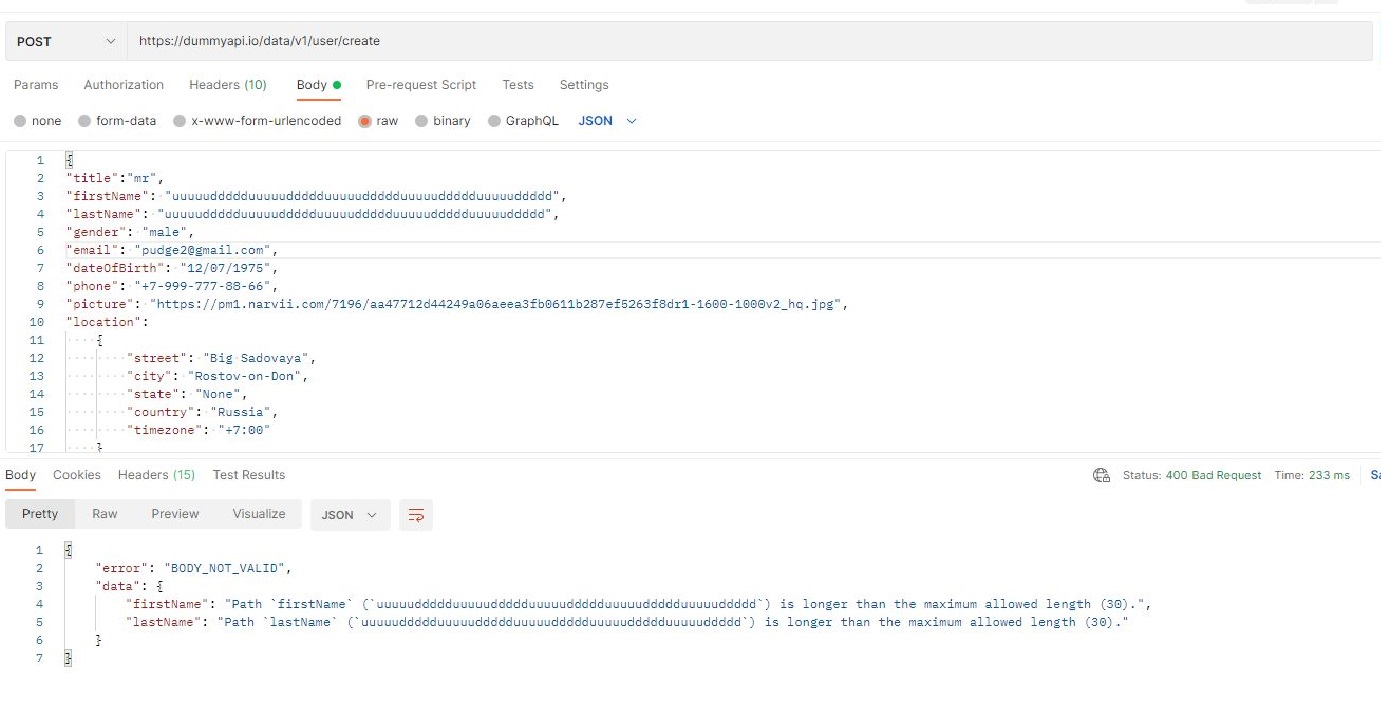Select the none body option
This screenshot has height=705, width=1381.
click(x=38, y=120)
